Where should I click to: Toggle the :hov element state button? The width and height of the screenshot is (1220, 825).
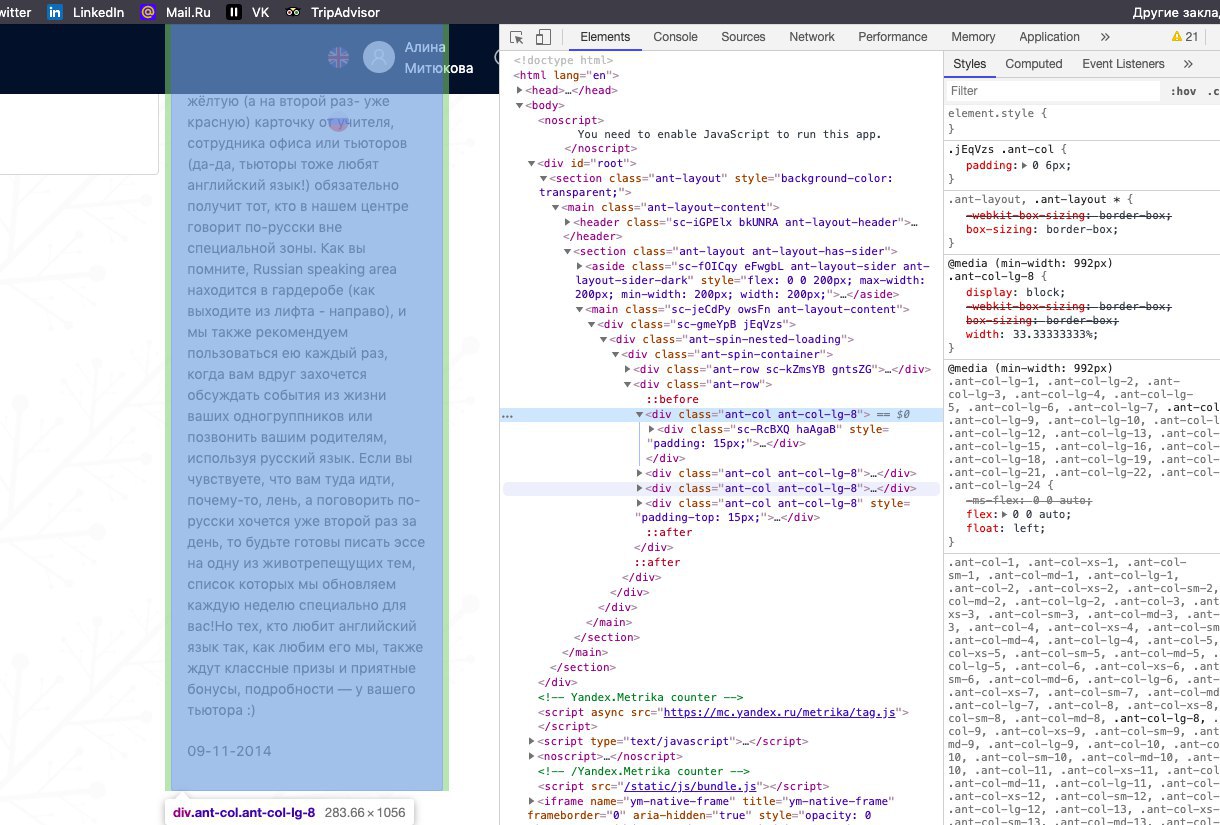point(1184,91)
